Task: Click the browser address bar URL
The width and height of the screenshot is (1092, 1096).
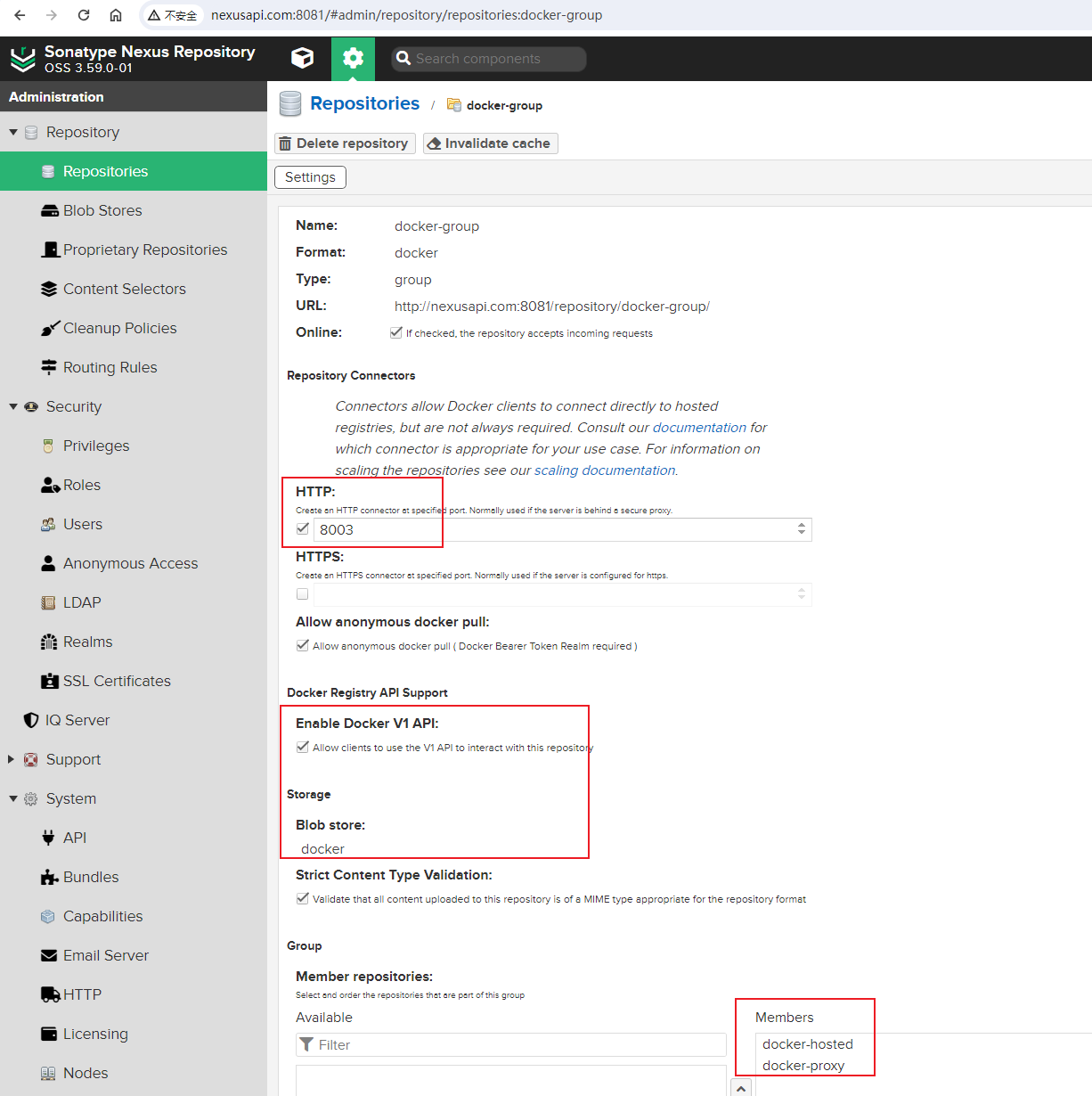Action: click(406, 15)
